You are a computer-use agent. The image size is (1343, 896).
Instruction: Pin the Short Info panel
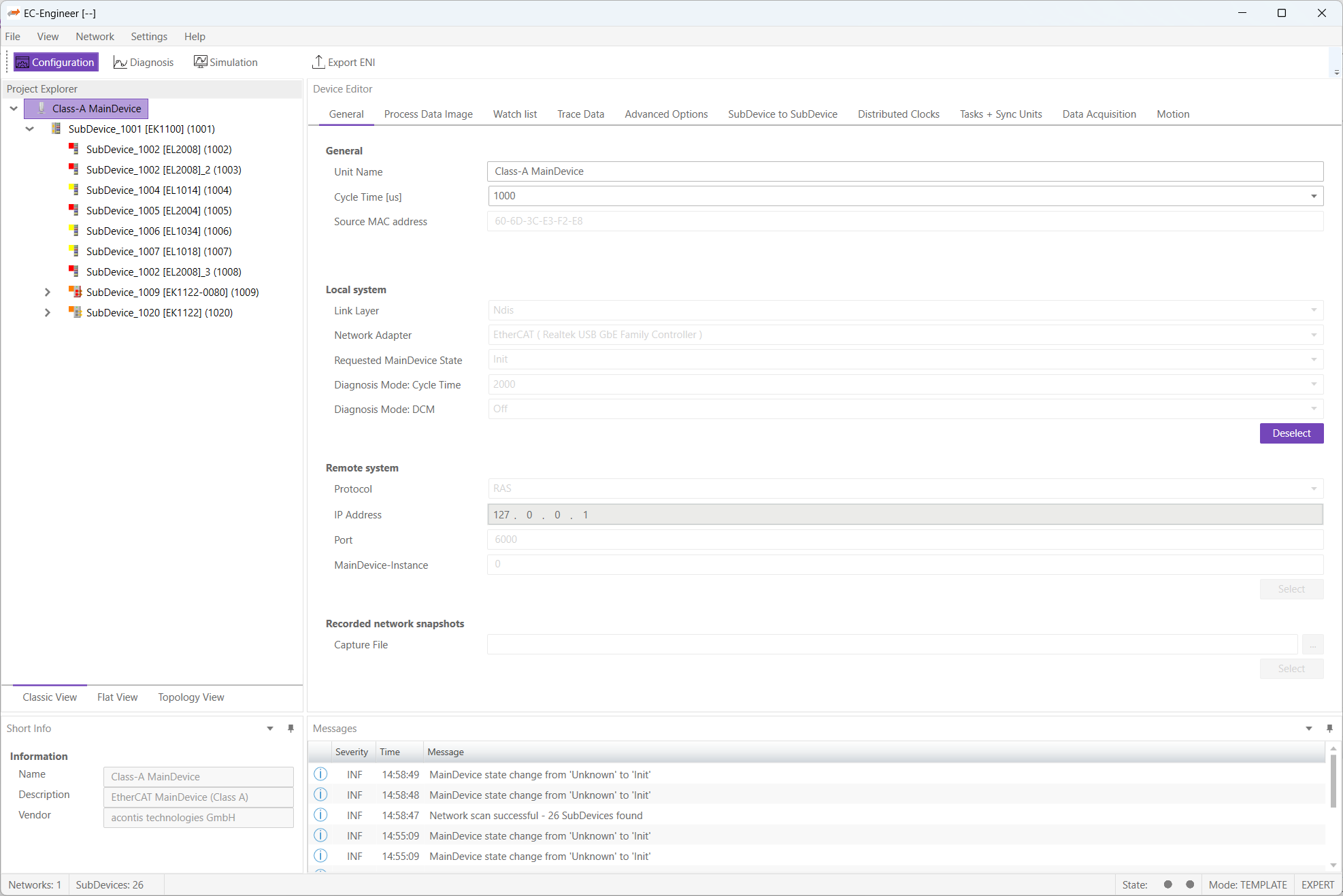tap(291, 728)
